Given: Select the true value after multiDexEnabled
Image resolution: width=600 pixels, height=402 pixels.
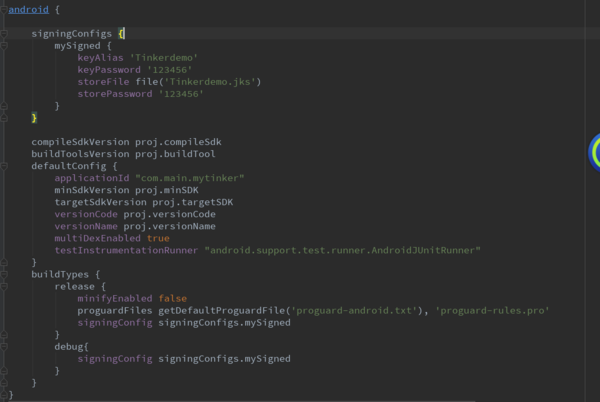Looking at the screenshot, I should (158, 238).
